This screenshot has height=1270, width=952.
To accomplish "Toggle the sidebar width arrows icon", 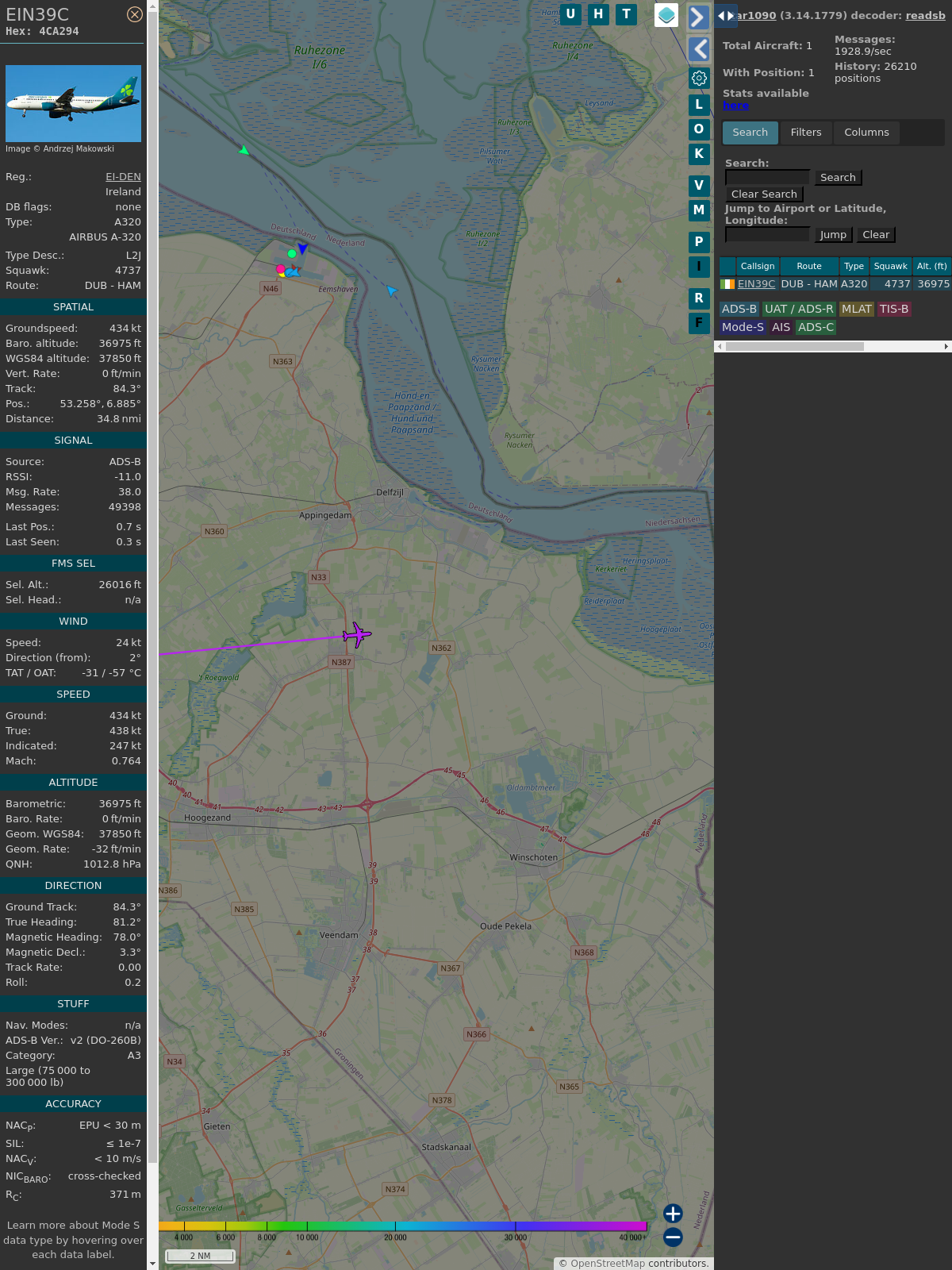I will 725,16.
